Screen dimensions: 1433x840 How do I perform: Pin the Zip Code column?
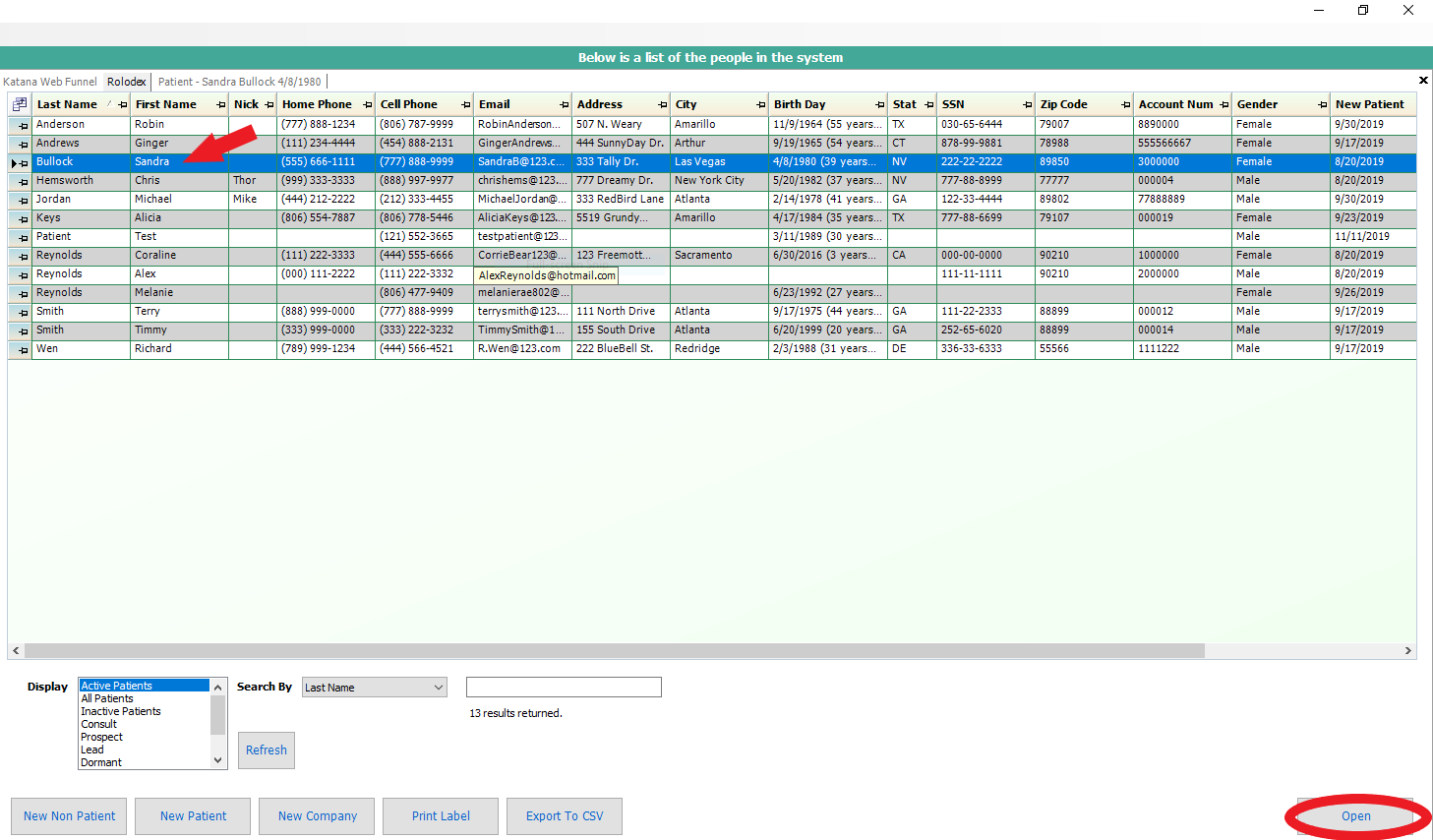point(1125,104)
